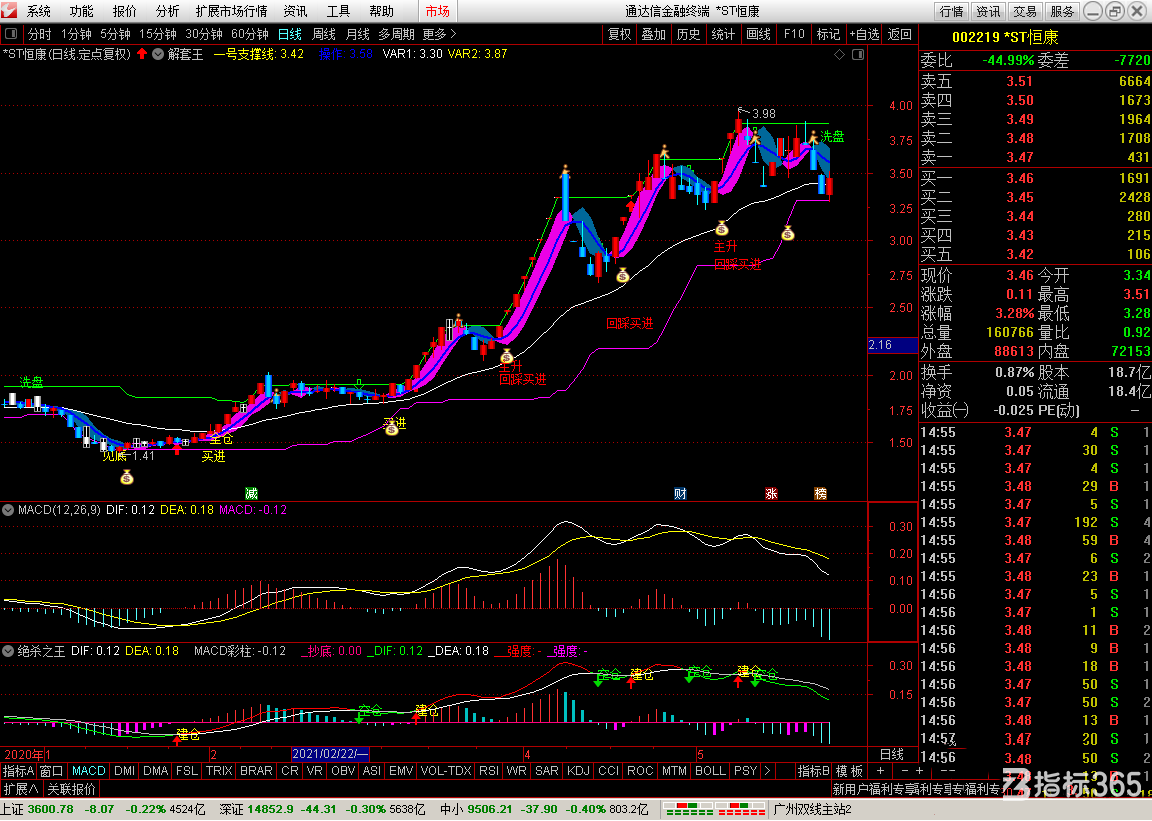Open the 关联报价 tab
Image resolution: width=1152 pixels, height=821 pixels.
(x=72, y=789)
